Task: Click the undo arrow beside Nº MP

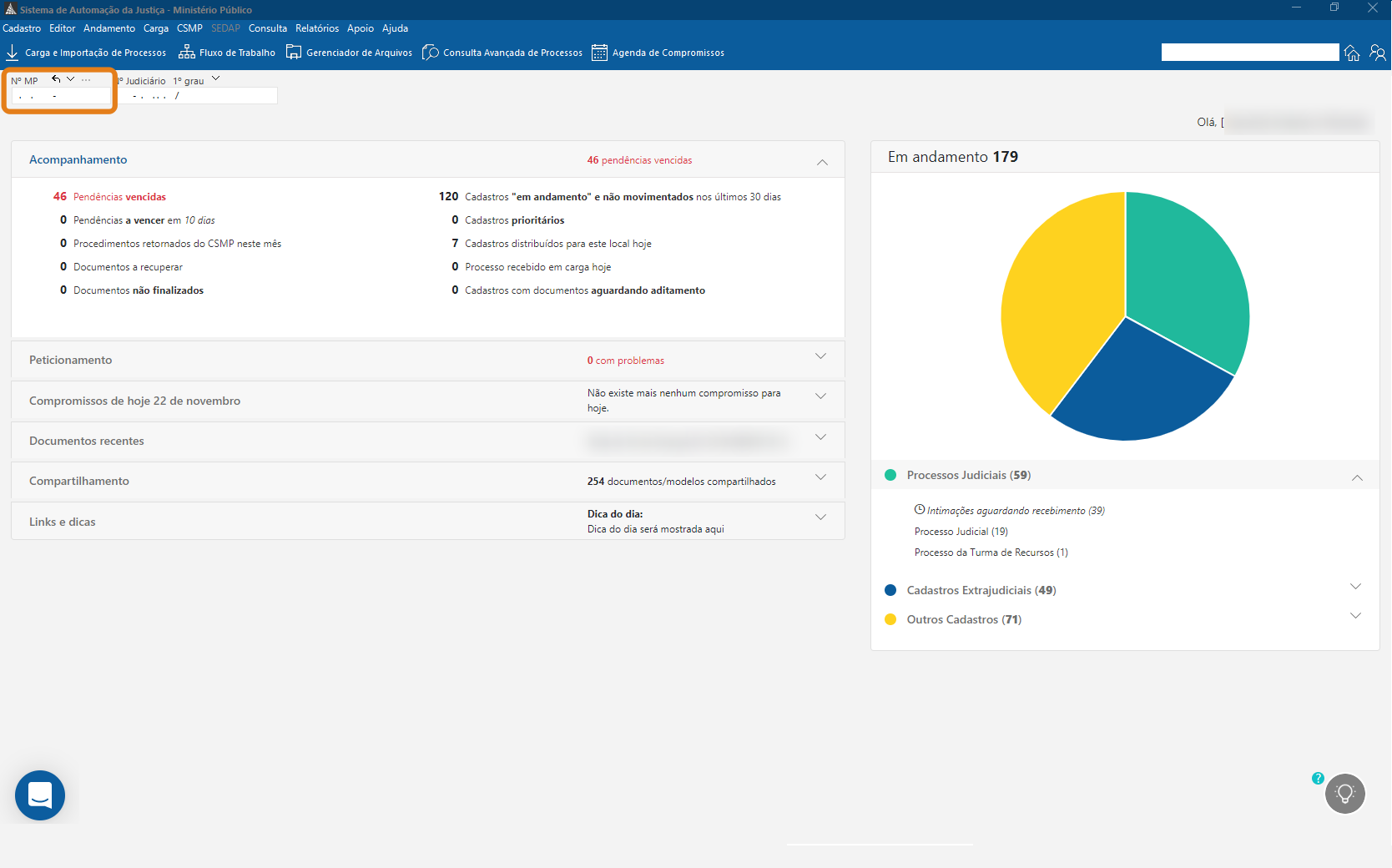Action: point(56,79)
